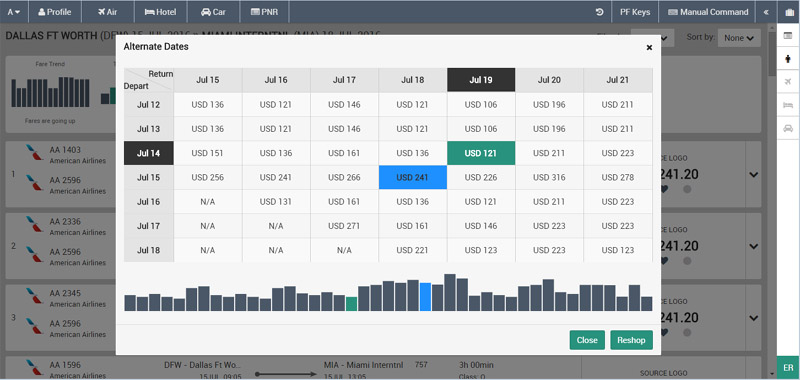Select the blue USD 241 fare cell
The image size is (800, 380).
[x=412, y=178]
